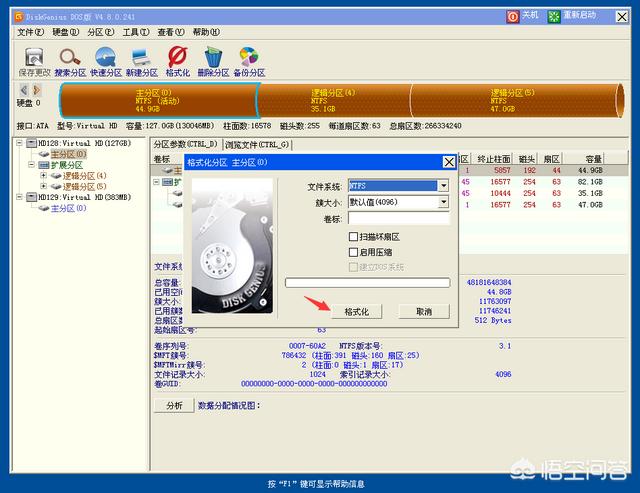Click the volume GUID zeros value
The width and height of the screenshot is (640, 493).
(x=314, y=384)
